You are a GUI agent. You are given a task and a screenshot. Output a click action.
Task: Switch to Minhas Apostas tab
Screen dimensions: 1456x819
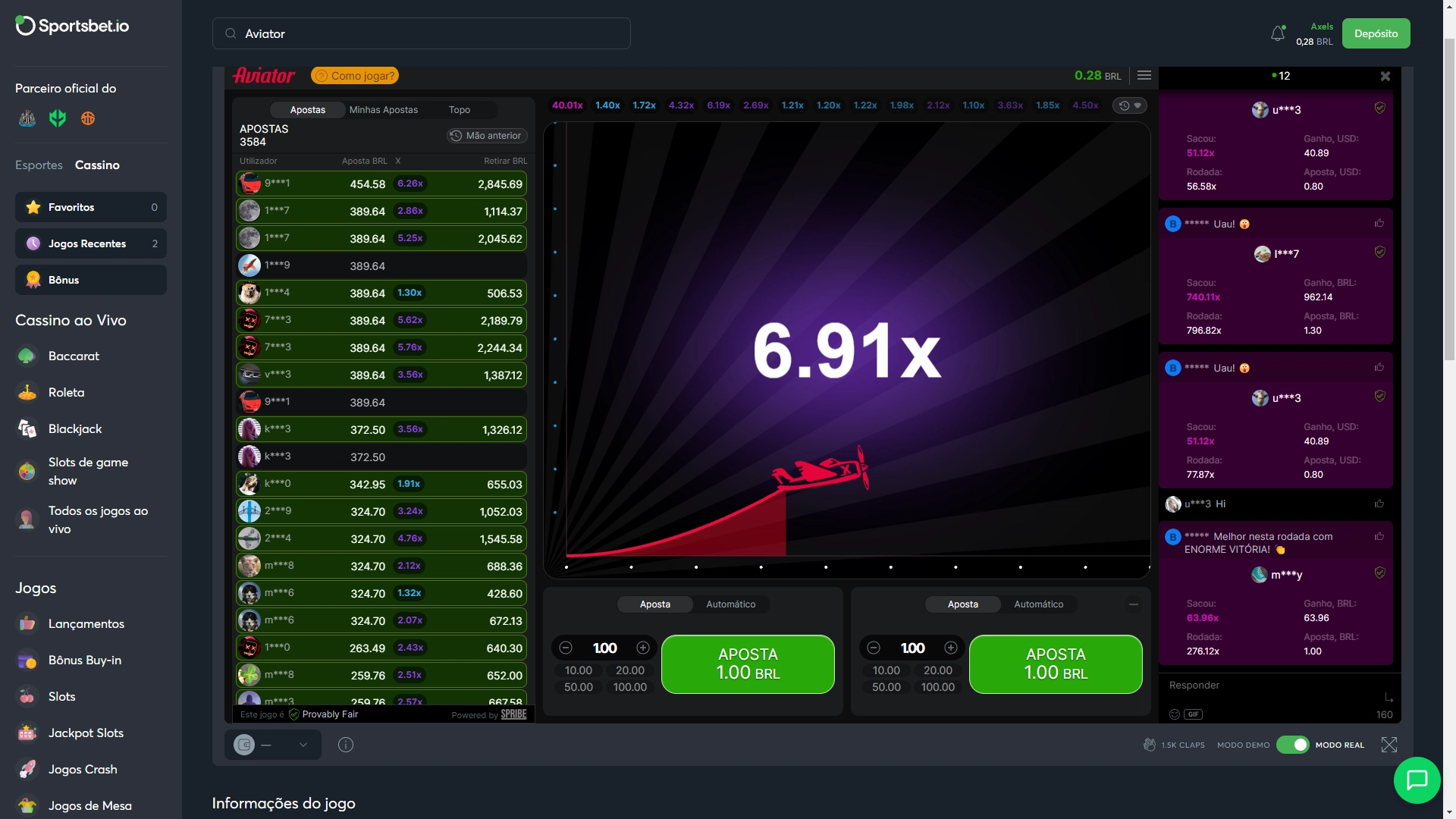tap(383, 110)
